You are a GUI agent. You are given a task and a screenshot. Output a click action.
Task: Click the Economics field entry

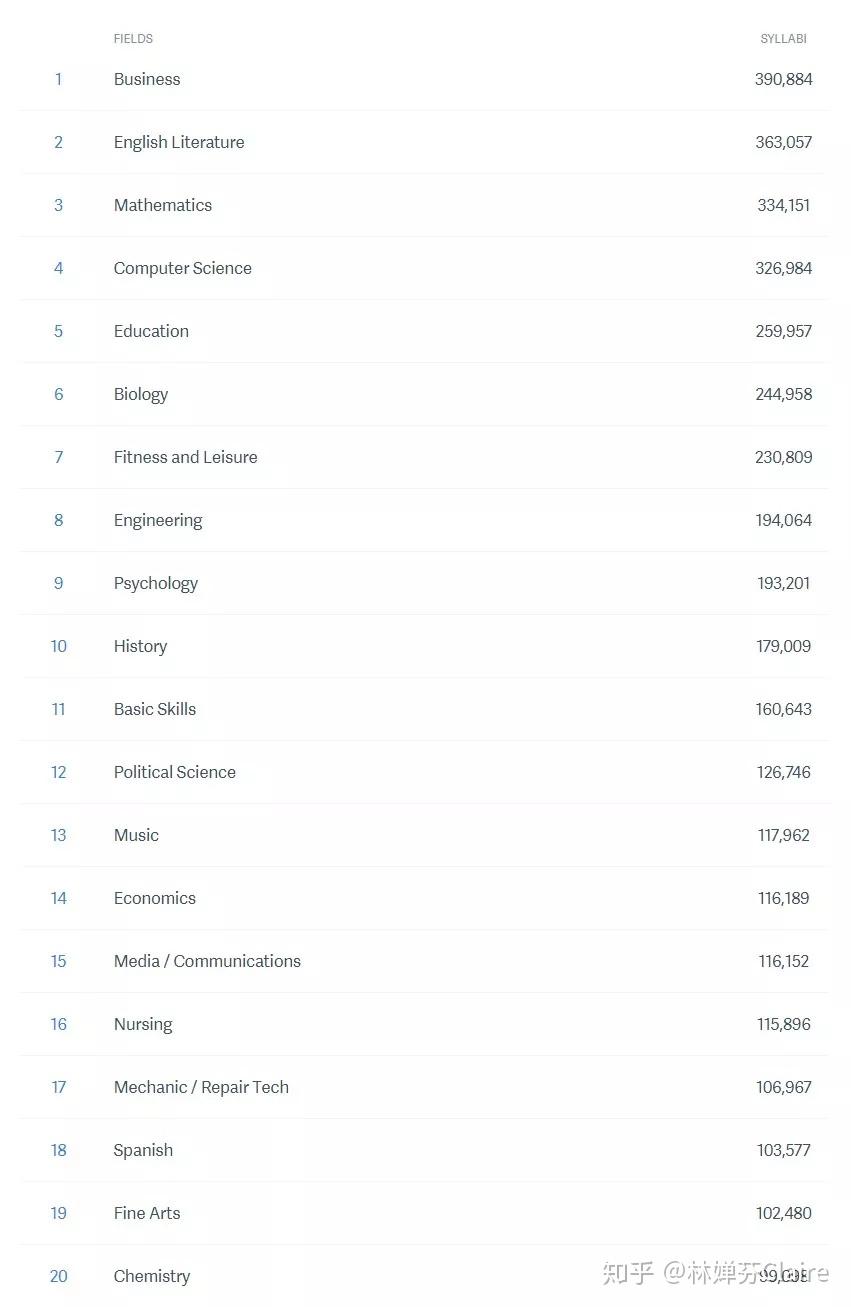(155, 898)
